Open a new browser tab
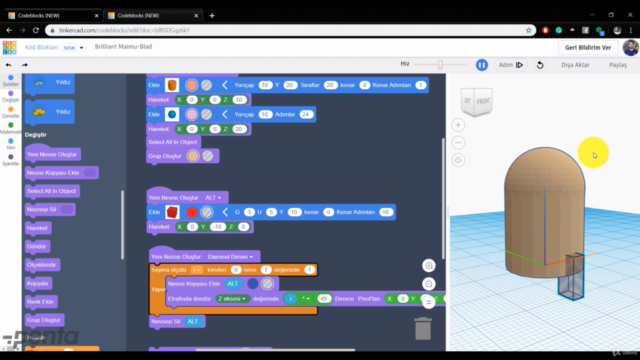The width and height of the screenshot is (640, 360). coord(212,16)
